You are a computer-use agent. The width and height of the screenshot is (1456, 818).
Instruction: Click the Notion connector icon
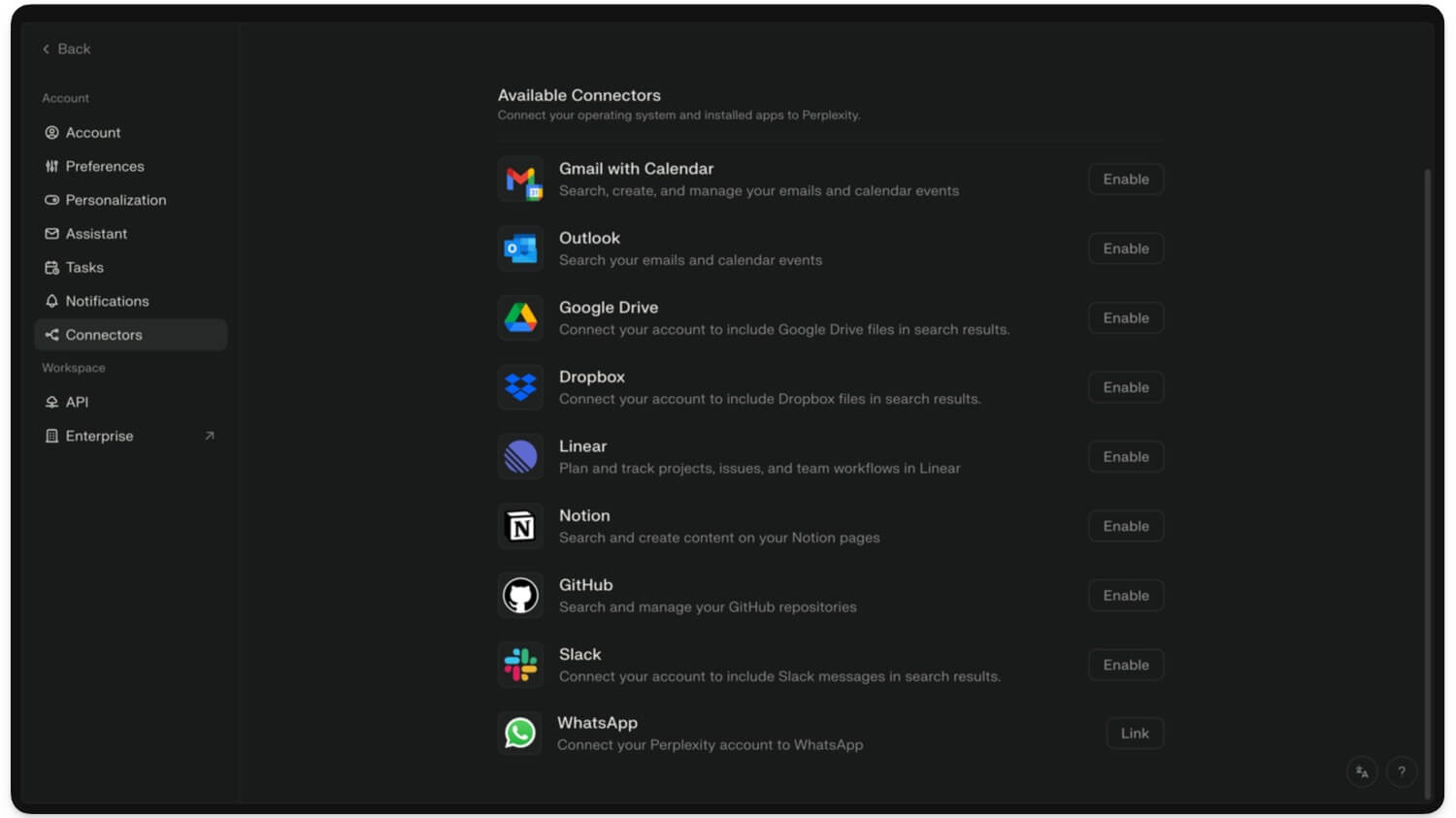[x=521, y=526]
